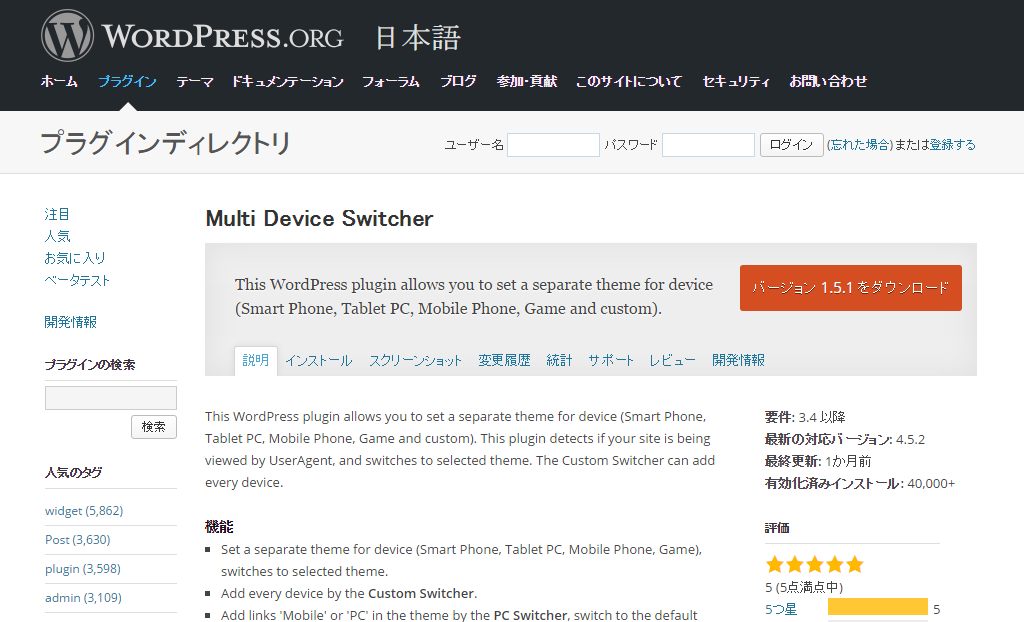Open このサイトについて in the top nav

click(628, 81)
